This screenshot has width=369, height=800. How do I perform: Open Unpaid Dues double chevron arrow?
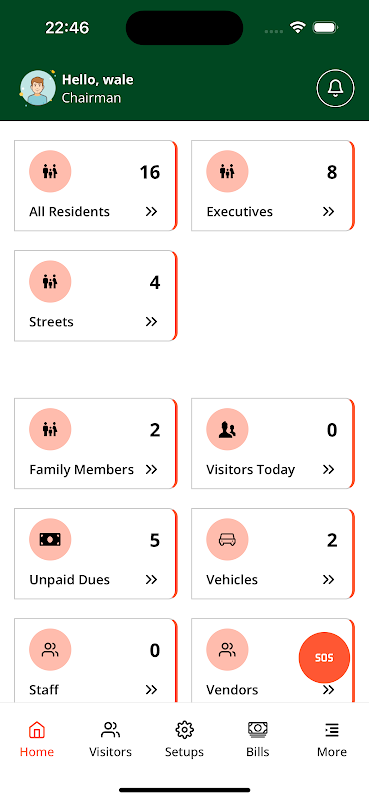pyautogui.click(x=151, y=580)
